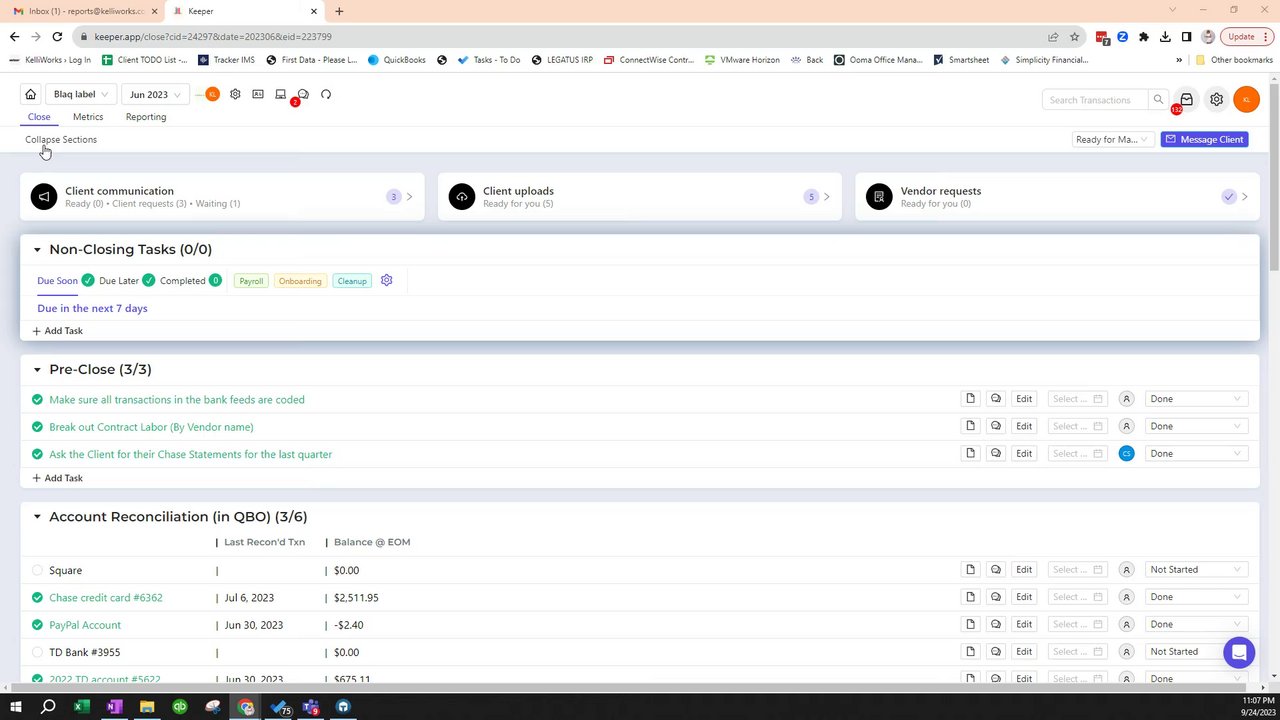
Task: Toggle PayPal Account checkmark
Action: point(37,625)
